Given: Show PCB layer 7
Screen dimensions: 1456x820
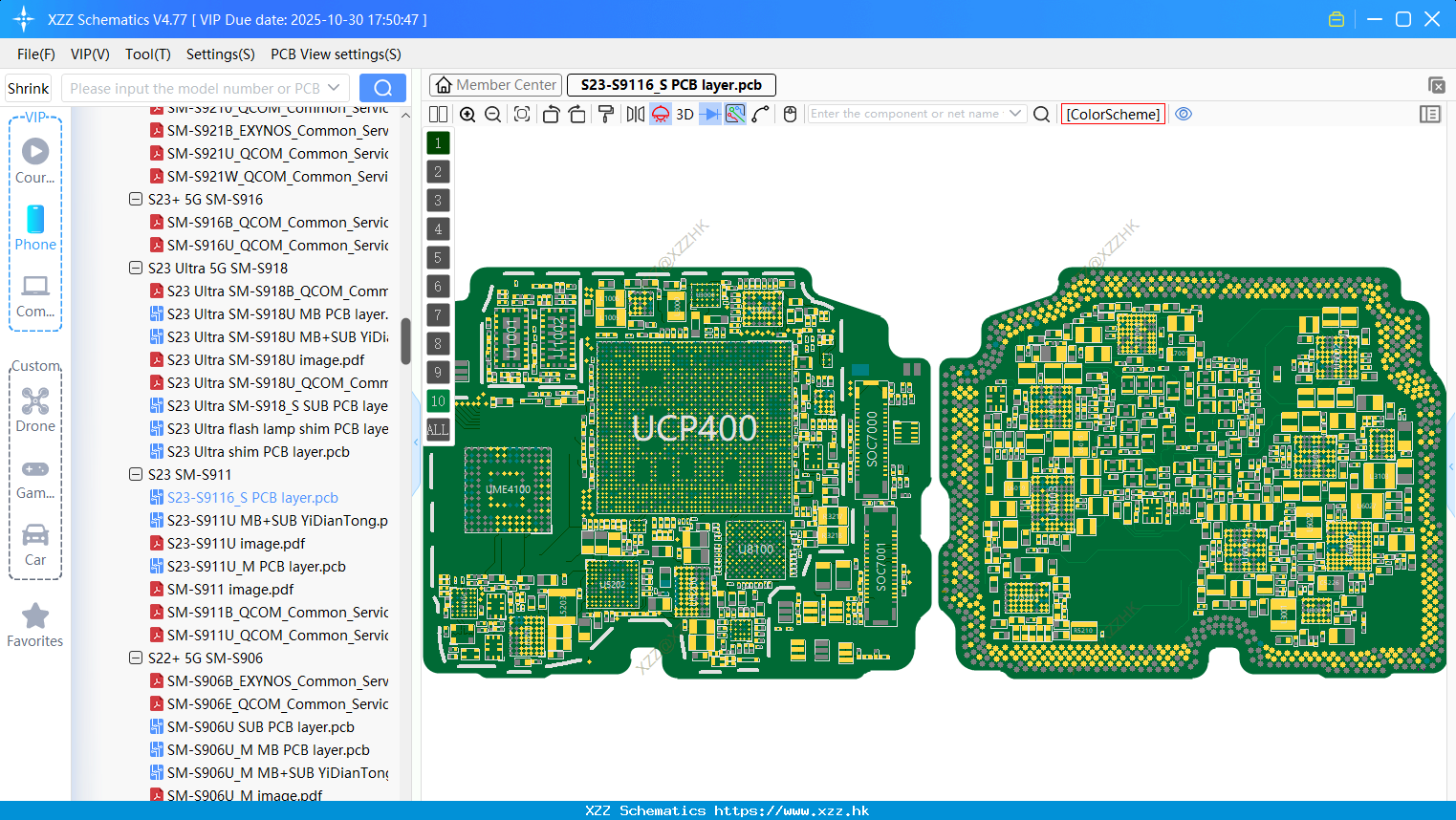Looking at the screenshot, I should click(438, 314).
